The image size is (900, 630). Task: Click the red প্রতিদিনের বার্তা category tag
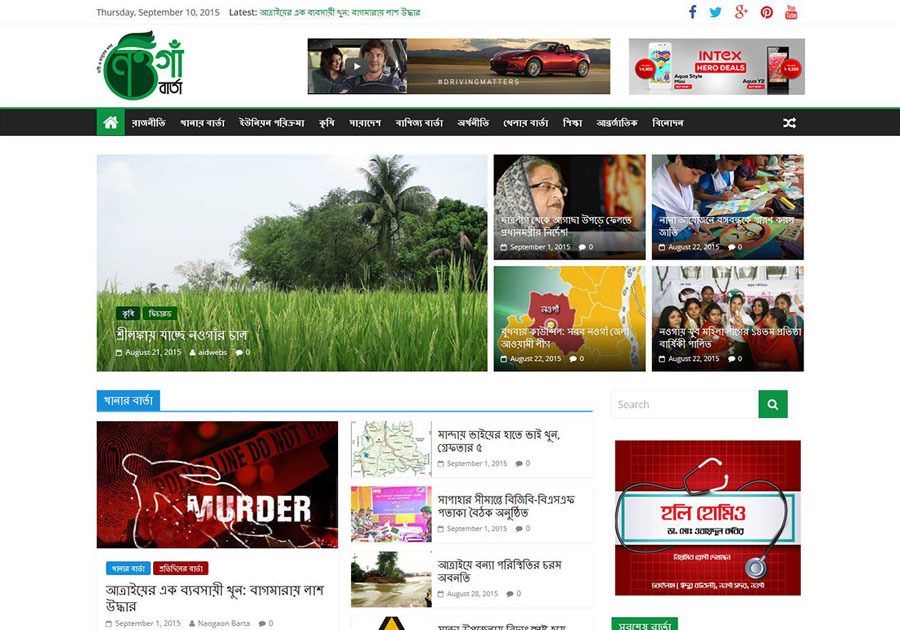181,569
